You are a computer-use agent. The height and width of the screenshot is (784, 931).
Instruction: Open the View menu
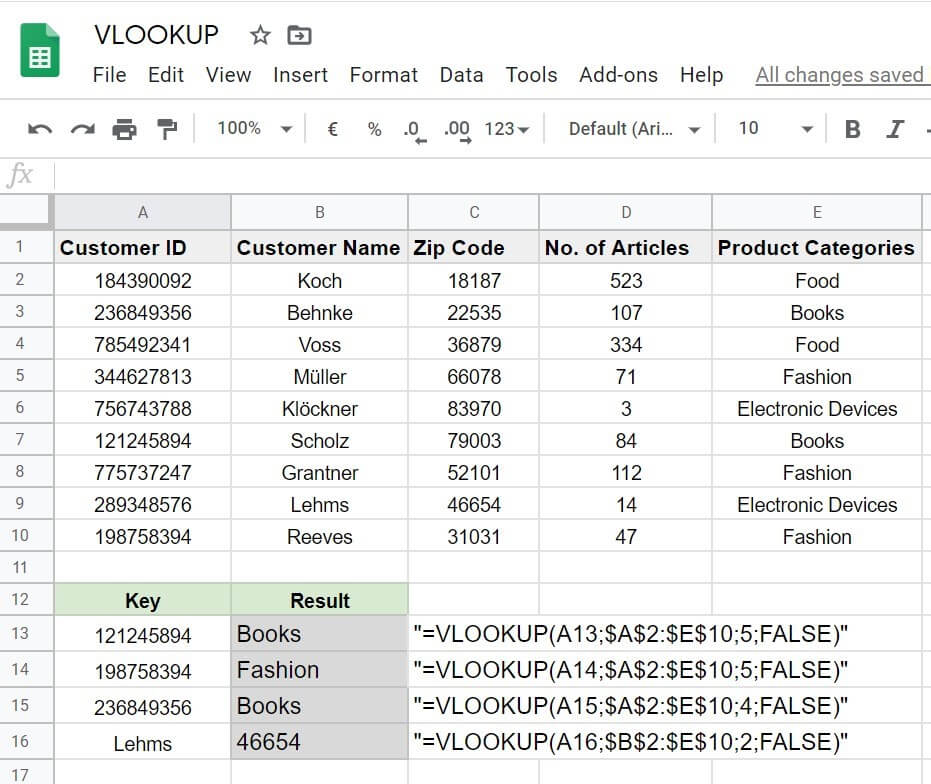229,75
